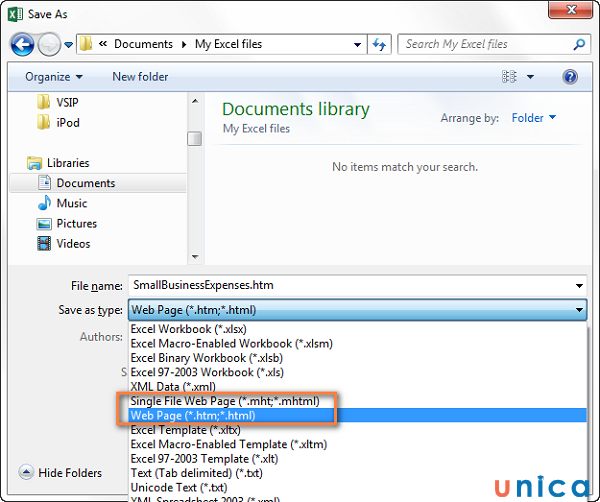Select My Excel files breadcrumb

(x=228, y=44)
